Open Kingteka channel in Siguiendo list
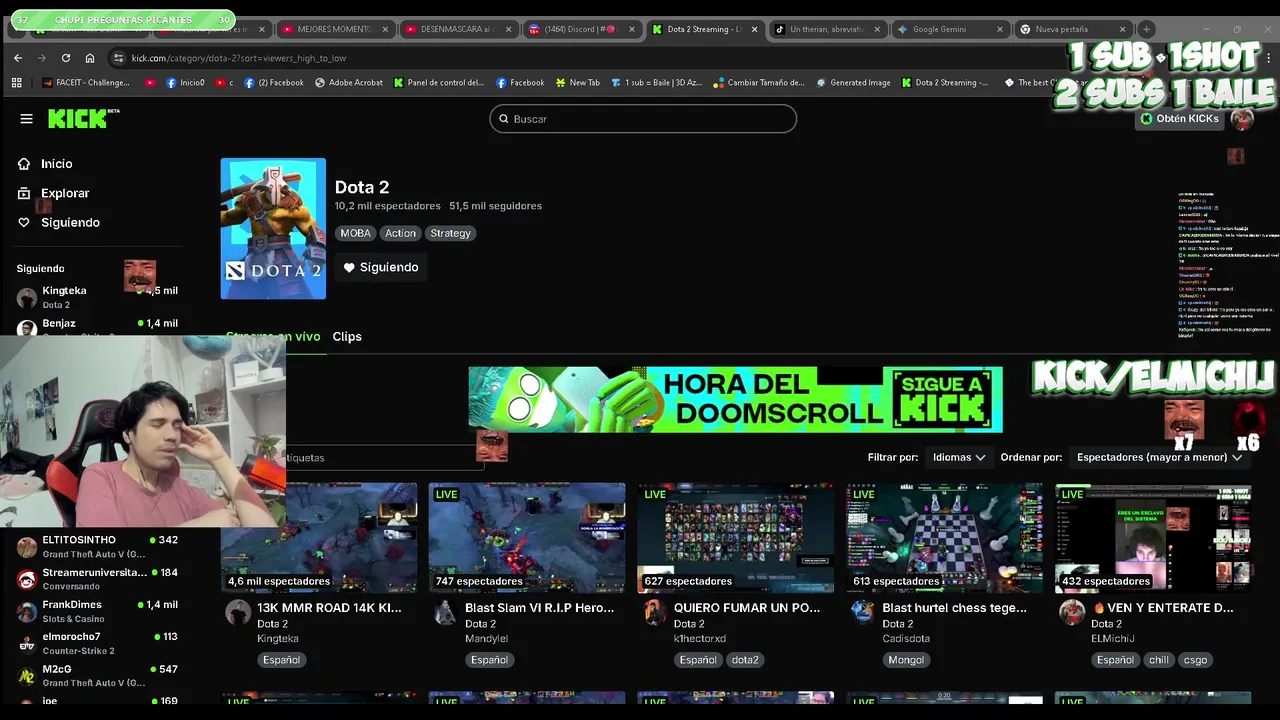Image resolution: width=1280 pixels, height=720 pixels. point(96,297)
